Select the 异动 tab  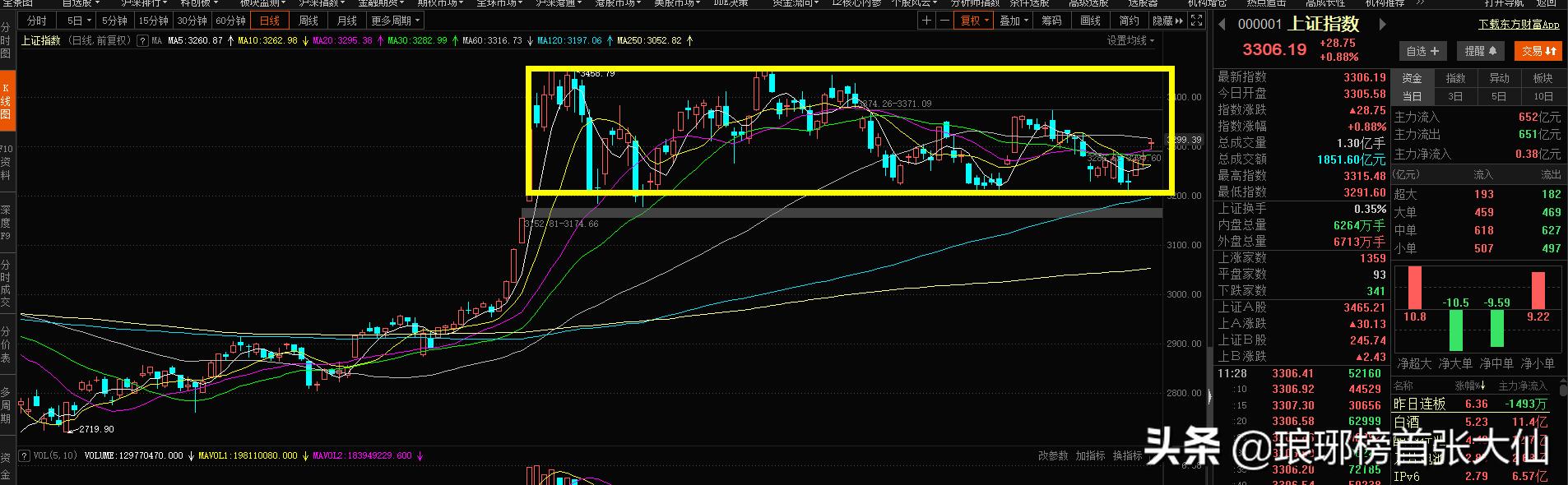tap(1500, 78)
